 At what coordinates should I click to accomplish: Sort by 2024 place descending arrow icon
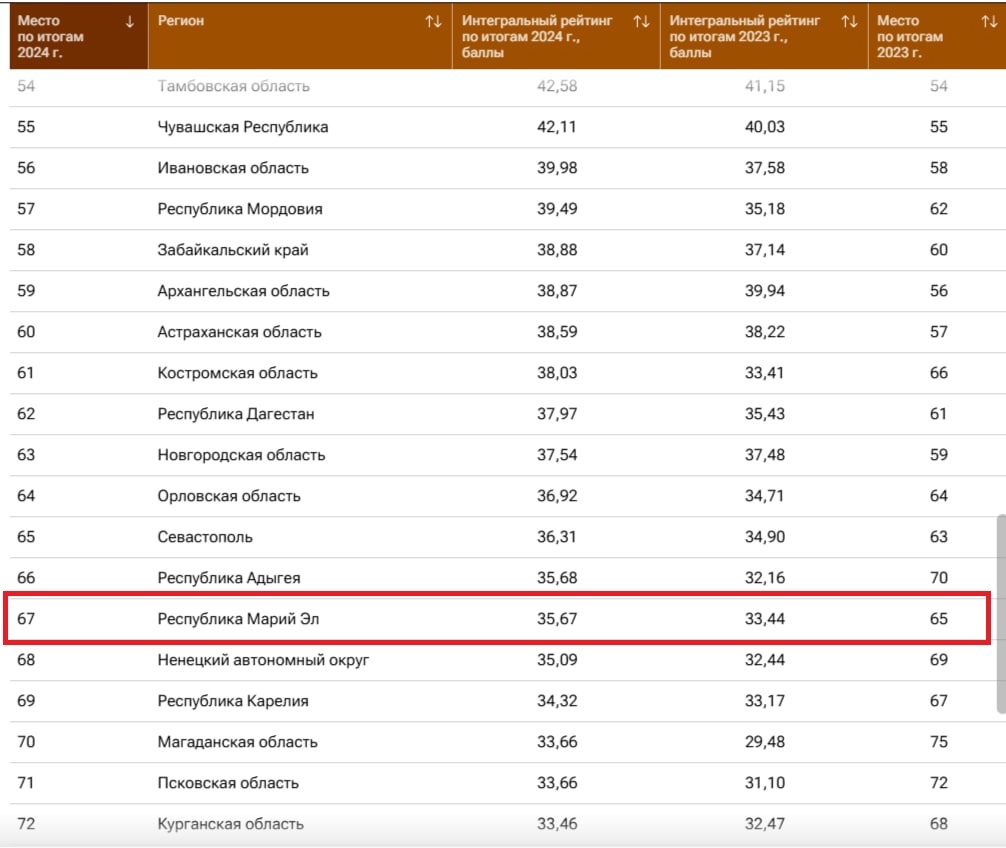click(x=130, y=22)
